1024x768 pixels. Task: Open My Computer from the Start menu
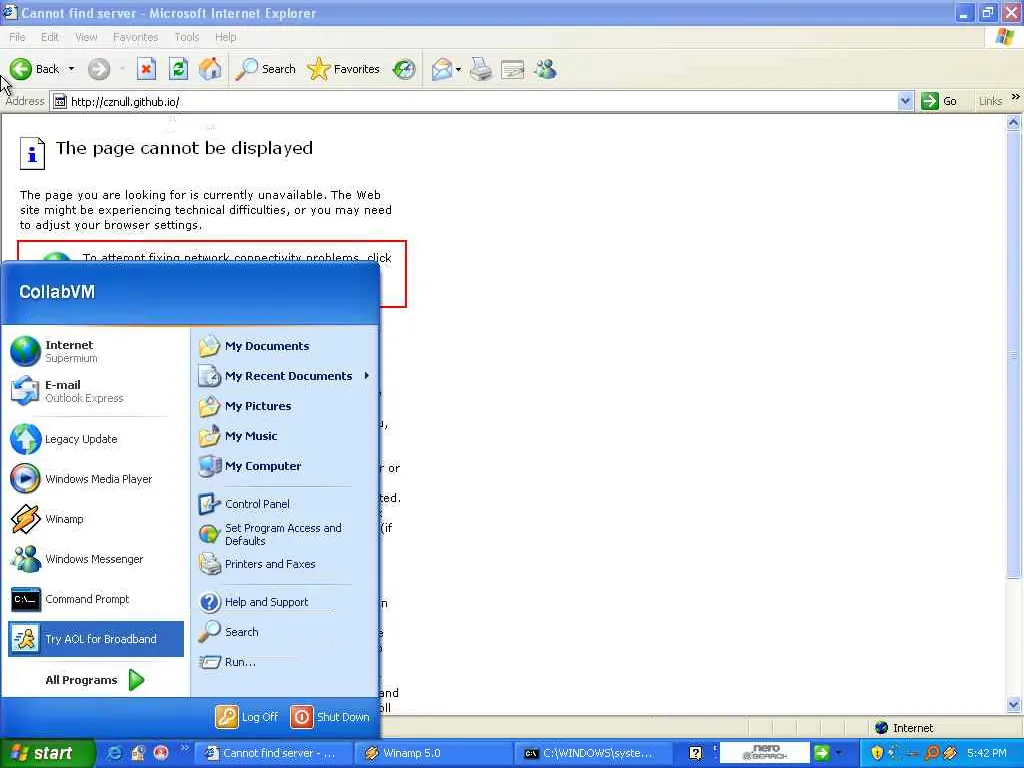pyautogui.click(x=285, y=466)
